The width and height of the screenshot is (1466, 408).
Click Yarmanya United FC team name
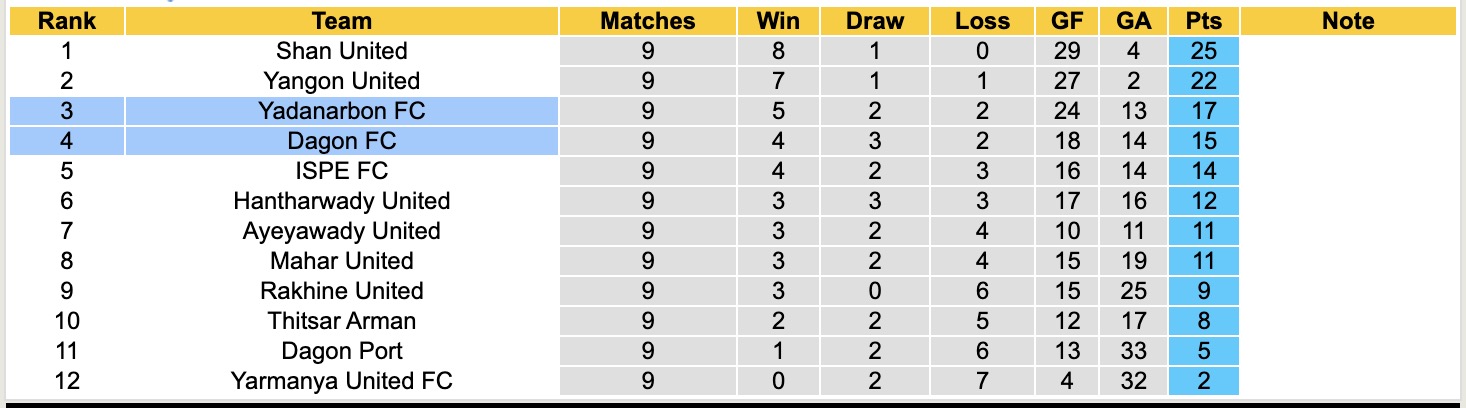coord(341,381)
